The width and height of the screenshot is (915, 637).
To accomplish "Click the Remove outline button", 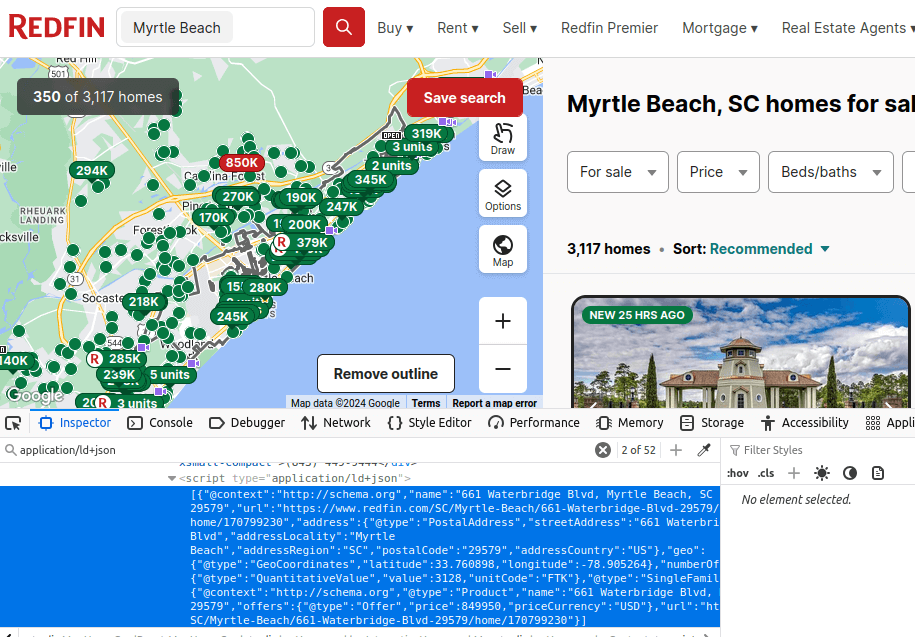I will [x=386, y=373].
